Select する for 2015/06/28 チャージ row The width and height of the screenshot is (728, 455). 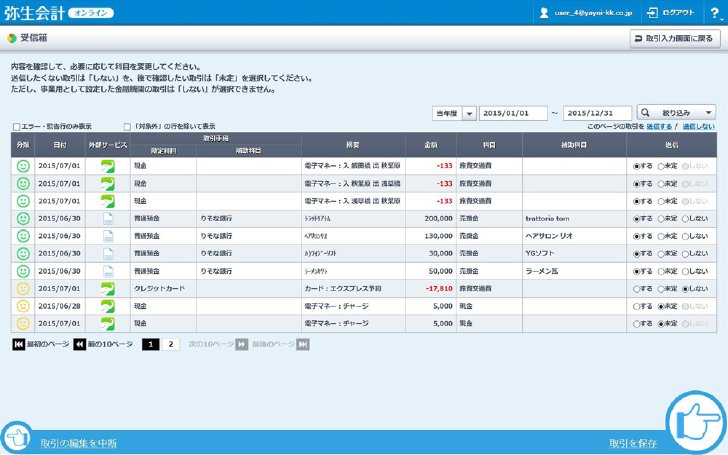[x=637, y=306]
